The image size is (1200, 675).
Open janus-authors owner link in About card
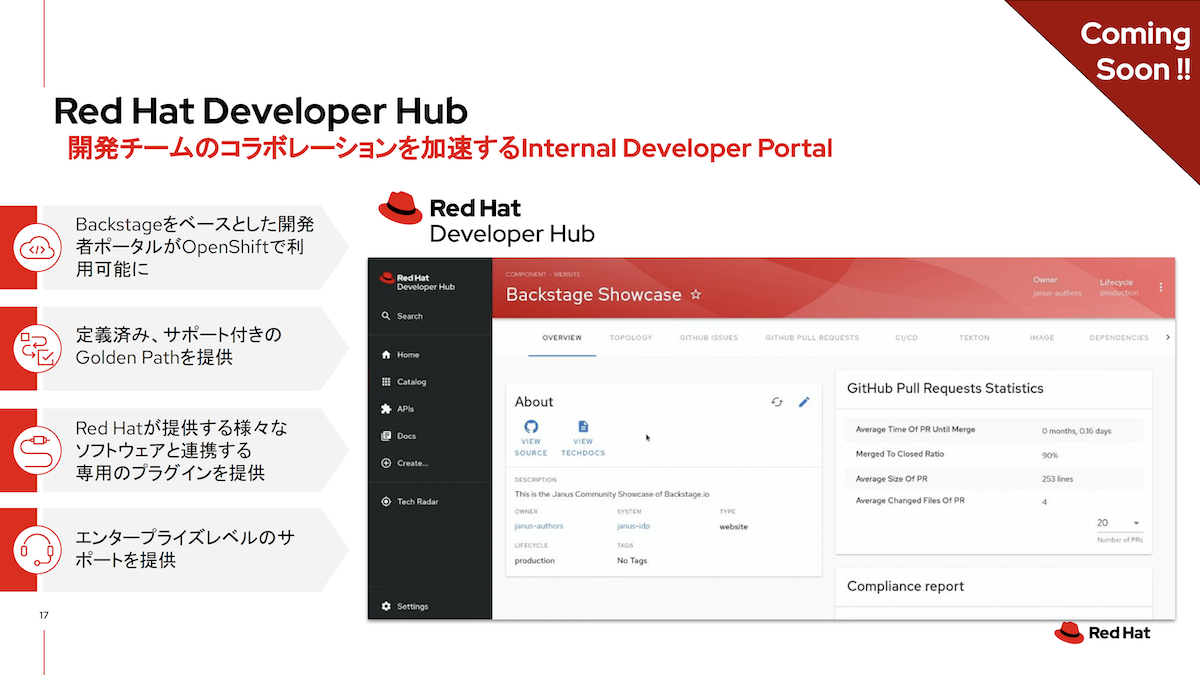539,526
